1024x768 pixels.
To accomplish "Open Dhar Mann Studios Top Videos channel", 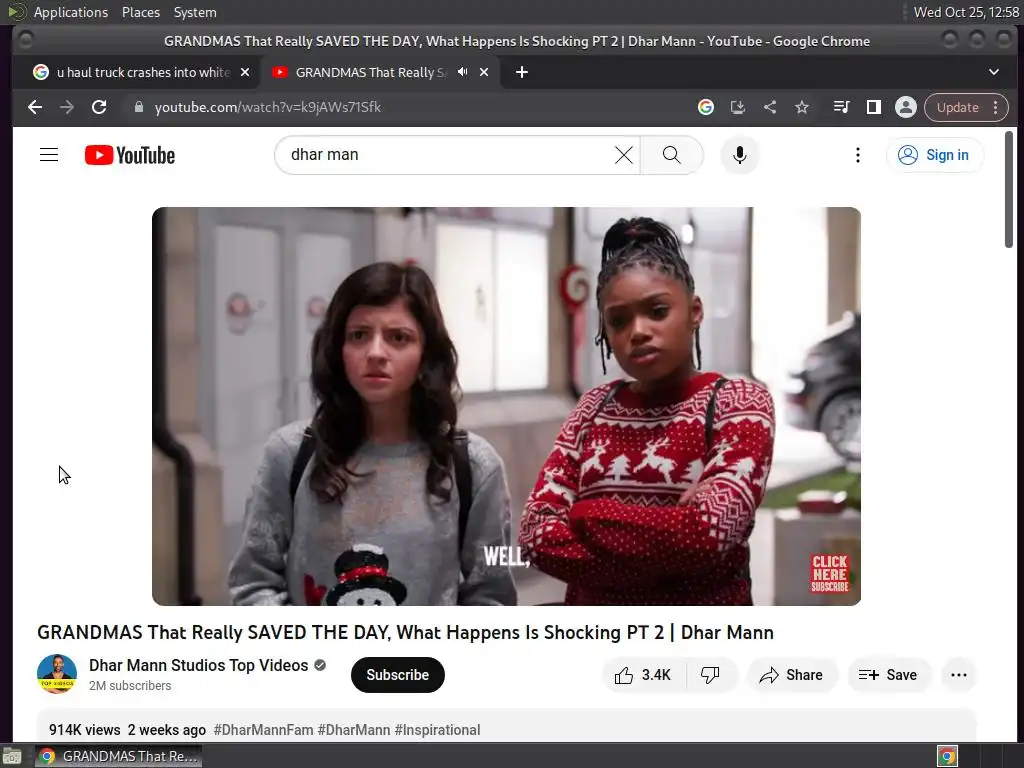I will coord(199,665).
